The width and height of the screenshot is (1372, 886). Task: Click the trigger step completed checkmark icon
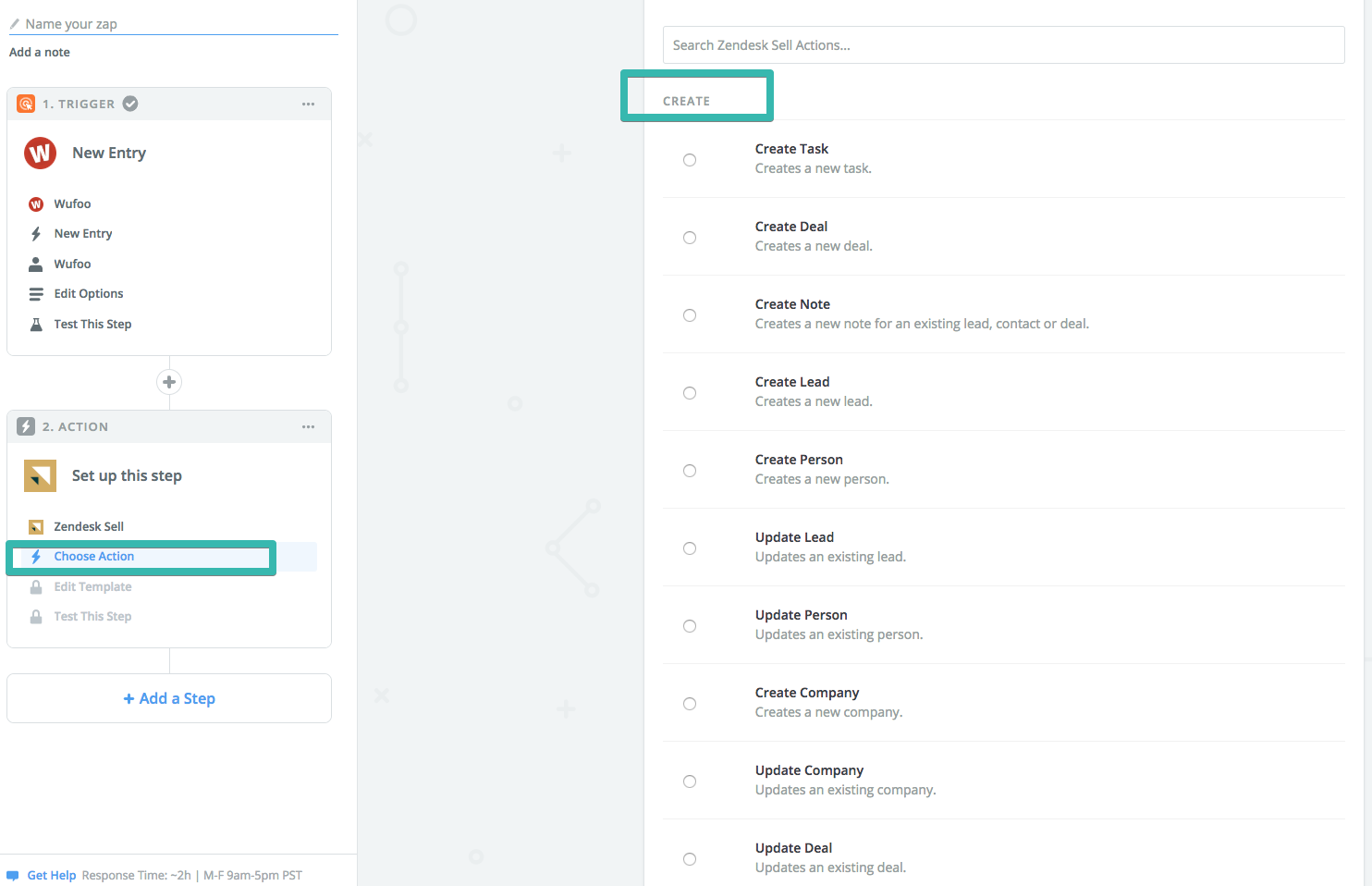130,104
